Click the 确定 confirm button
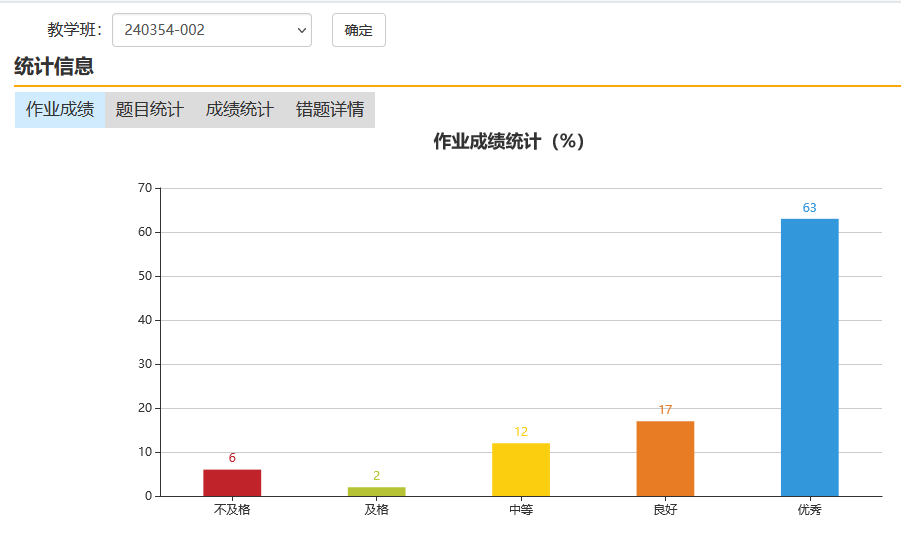The height and width of the screenshot is (543, 901). click(359, 30)
